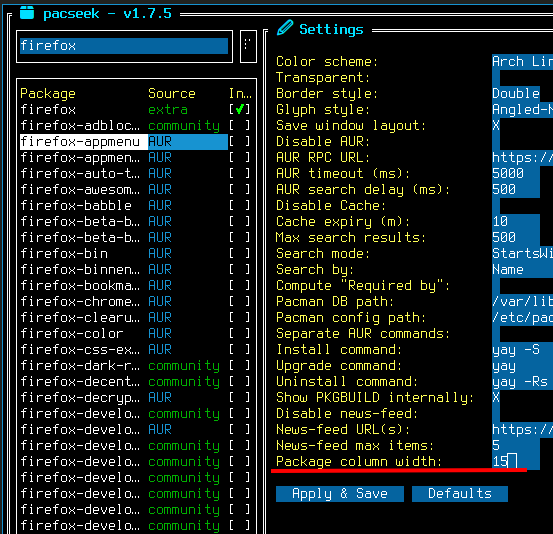Screen dimensions: 553x534
Task: Select the firefox-decryp... AUR row
Action: point(136,398)
